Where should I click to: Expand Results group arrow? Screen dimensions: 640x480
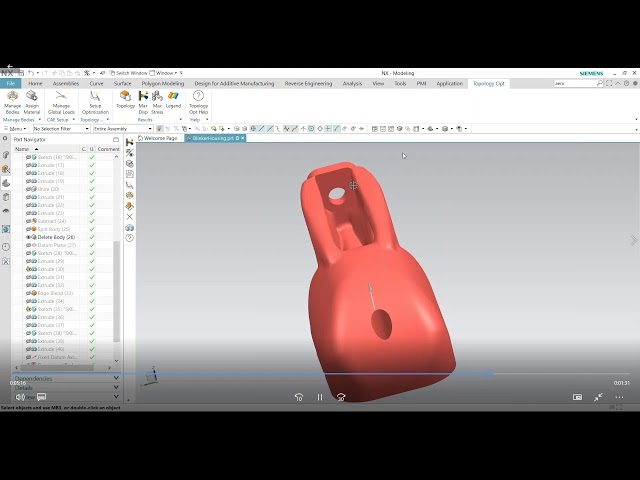181,120
